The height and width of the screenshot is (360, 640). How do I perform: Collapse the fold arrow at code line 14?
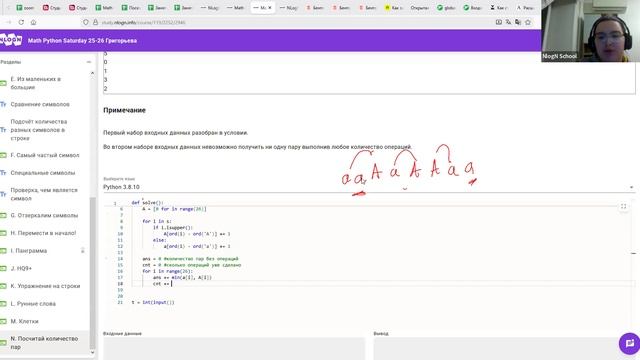click(x=107, y=258)
